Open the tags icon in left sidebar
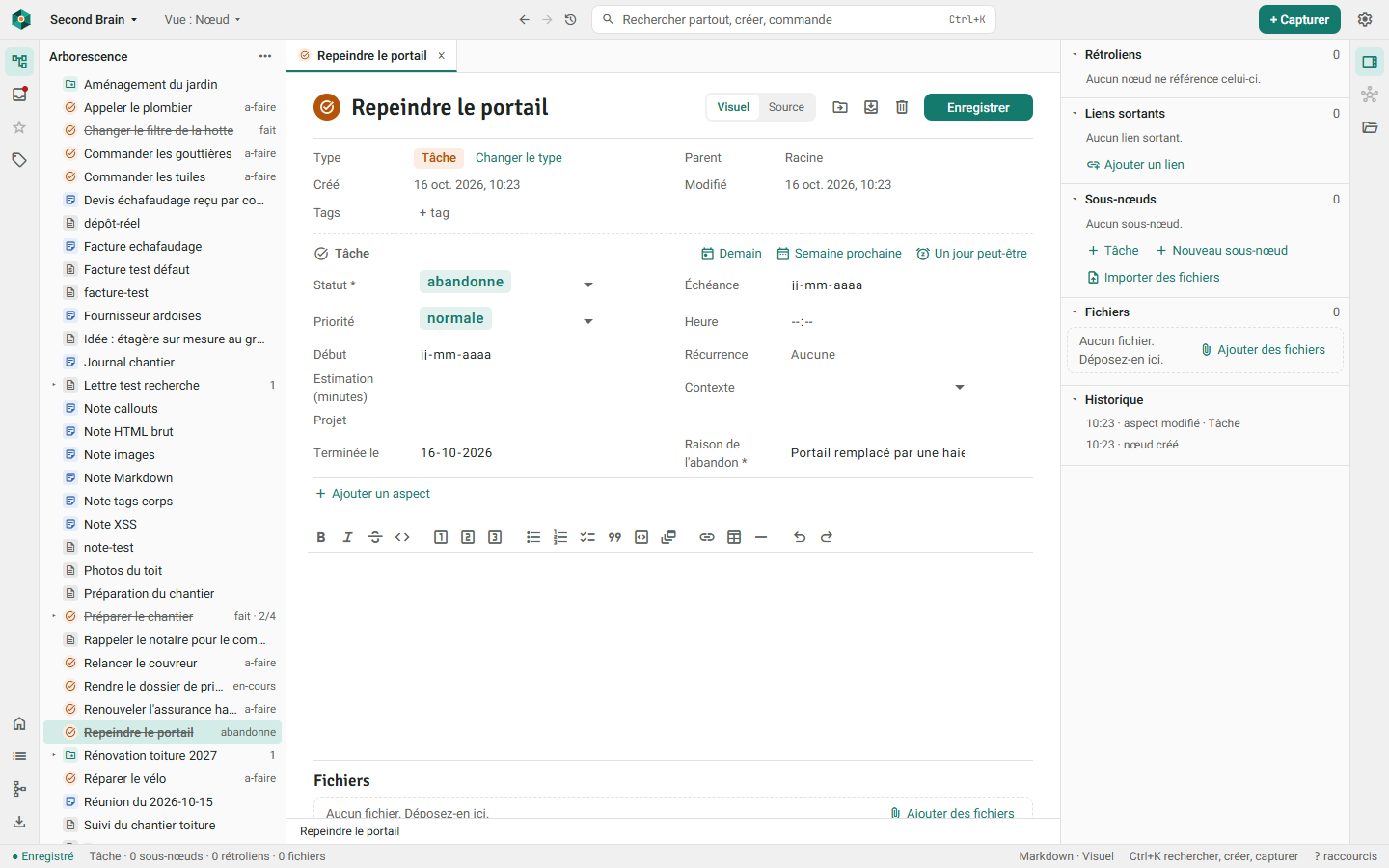Image resolution: width=1389 pixels, height=868 pixels. 19,160
